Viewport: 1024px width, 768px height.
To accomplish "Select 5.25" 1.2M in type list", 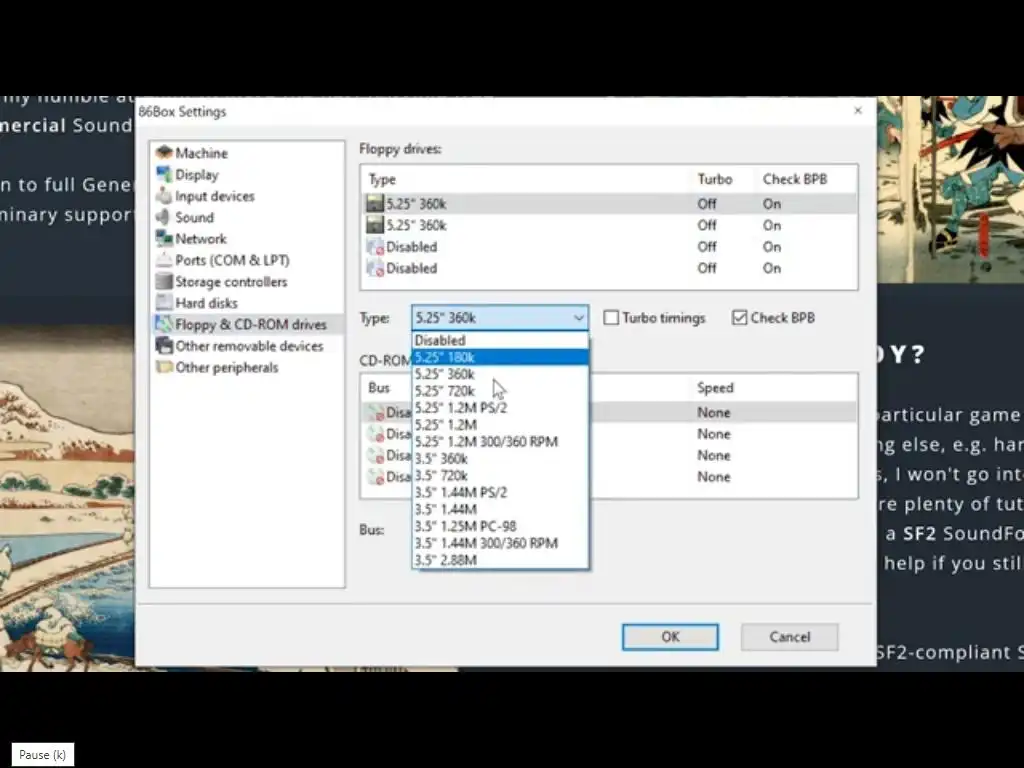I will click(500, 425).
